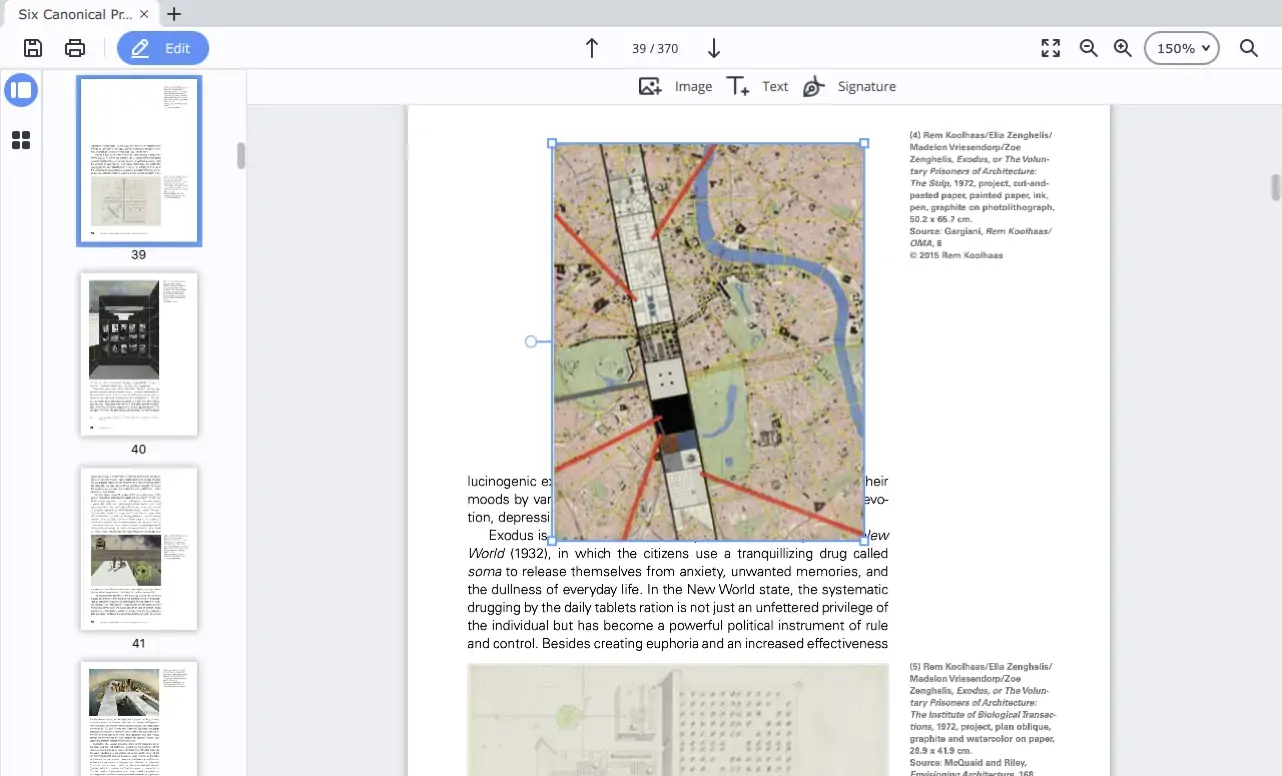Image resolution: width=1282 pixels, height=776 pixels.
Task: Switch to thumbnail grid view
Action: [x=21, y=140]
